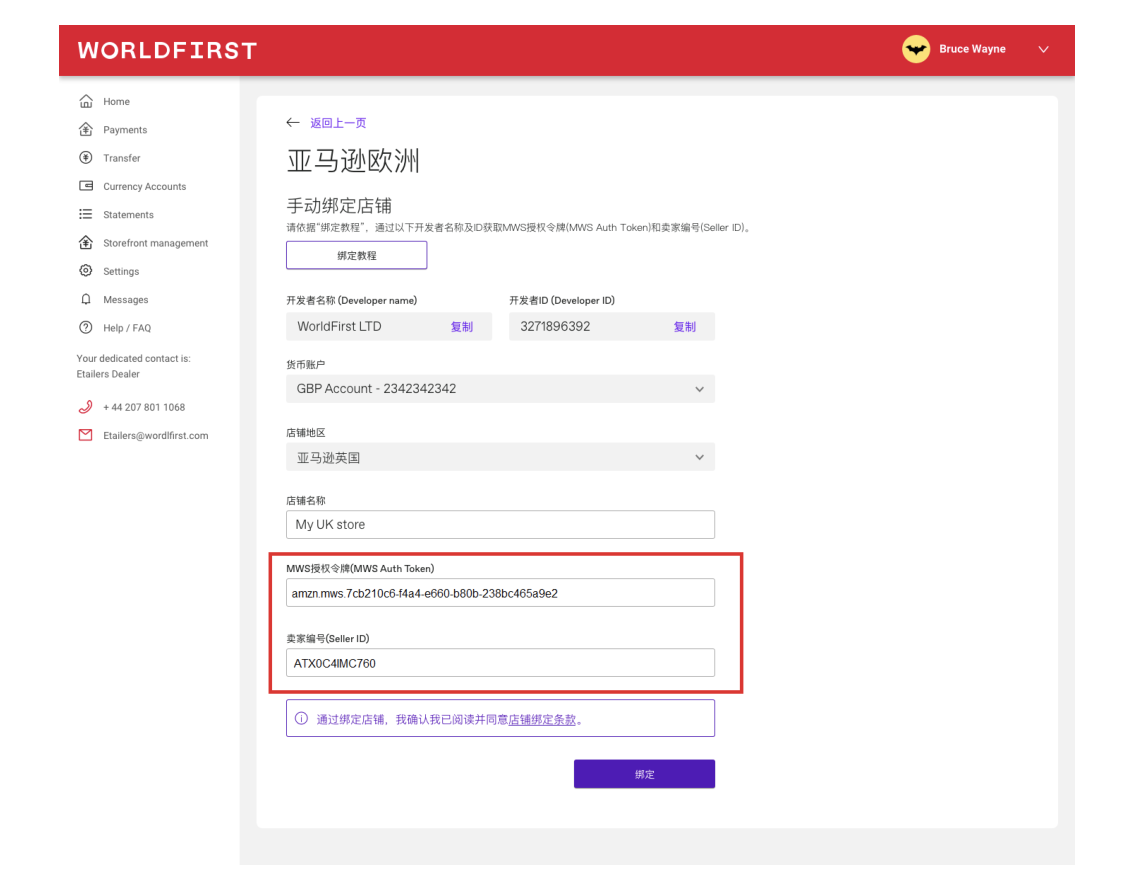Viewport: 1147px width, 893px height.
Task: Click the 店铺名称 field with My UK store
Action: tap(500, 524)
